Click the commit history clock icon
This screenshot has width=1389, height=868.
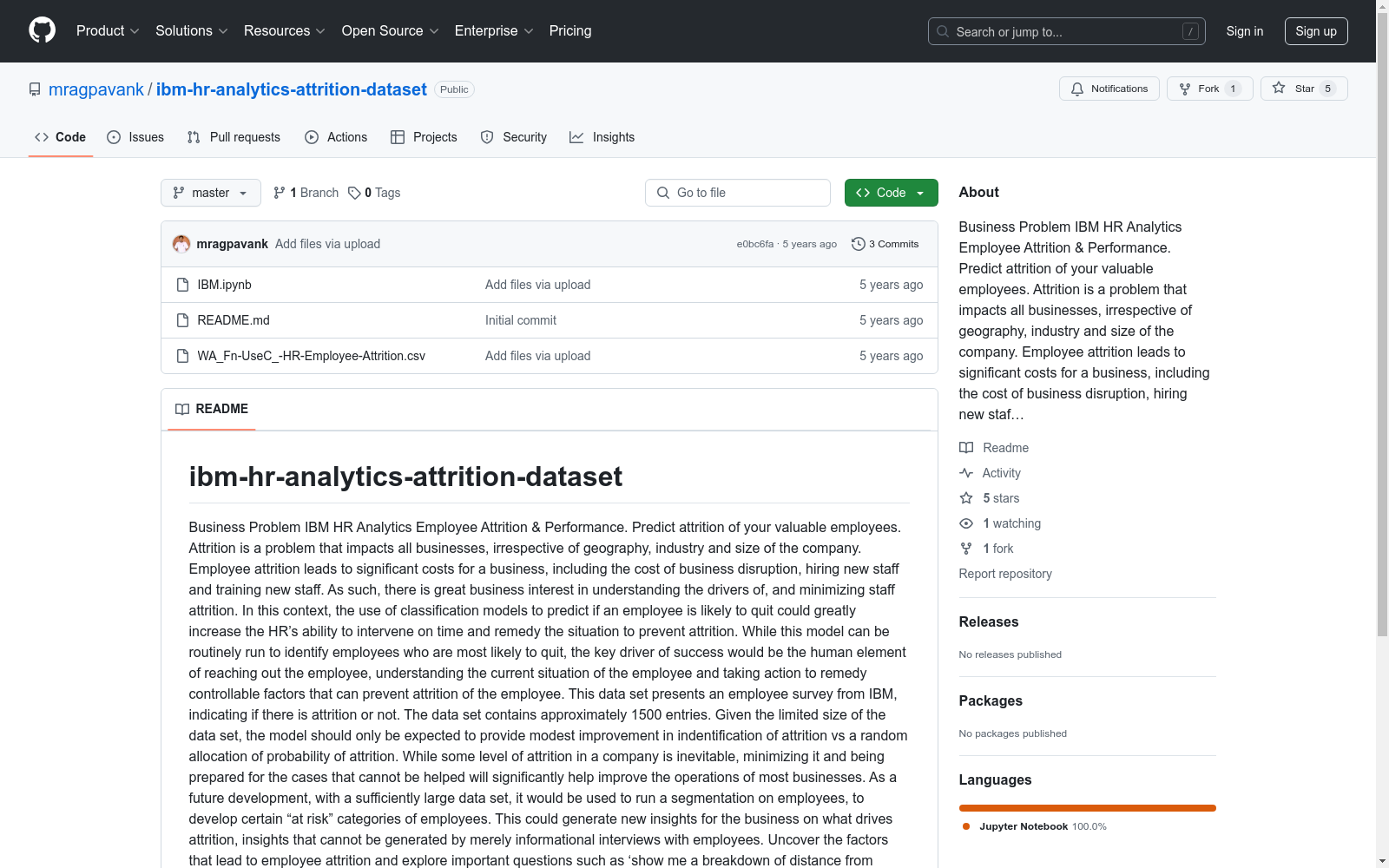coord(859,244)
